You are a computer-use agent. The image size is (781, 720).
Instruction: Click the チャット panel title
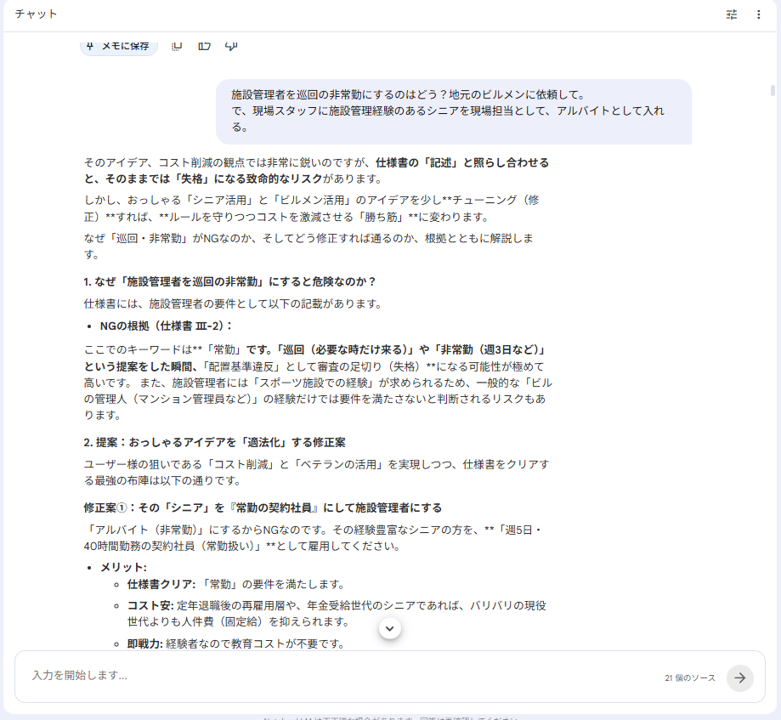pos(36,14)
